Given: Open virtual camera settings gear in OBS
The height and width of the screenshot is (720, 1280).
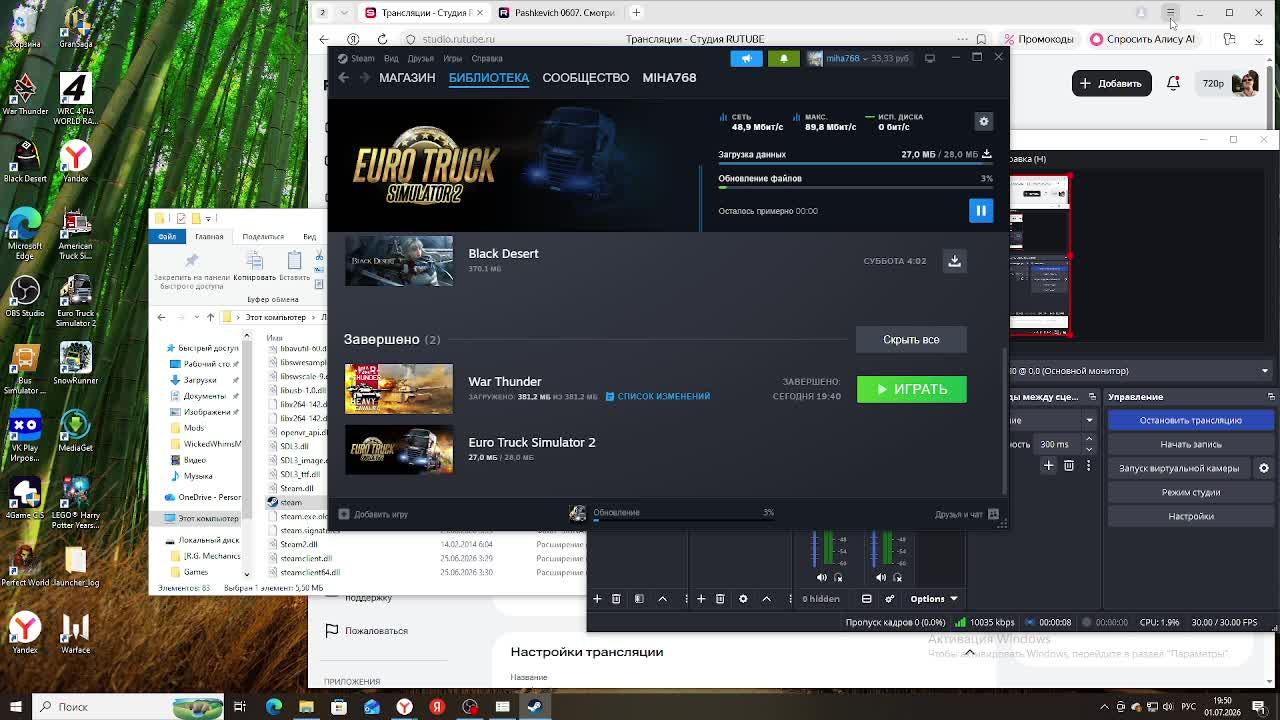Looking at the screenshot, I should click(1263, 468).
